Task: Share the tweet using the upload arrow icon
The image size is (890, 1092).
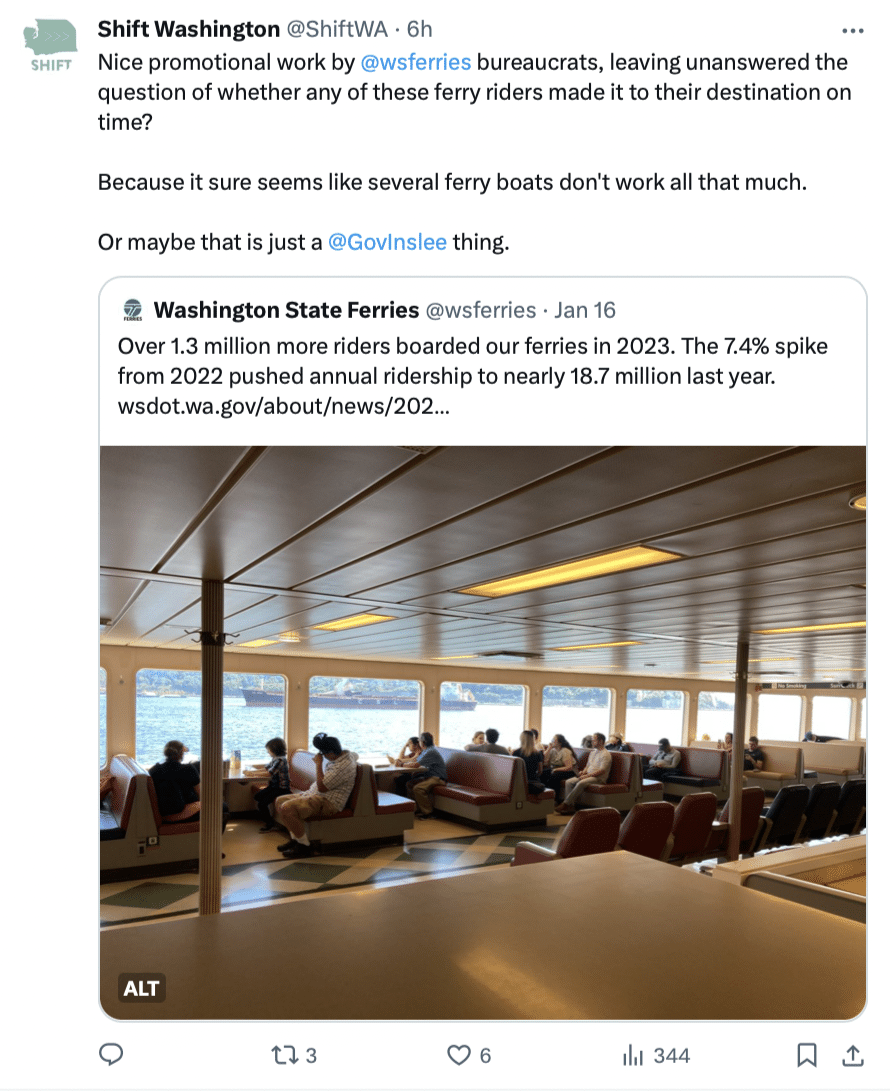Action: [852, 1055]
